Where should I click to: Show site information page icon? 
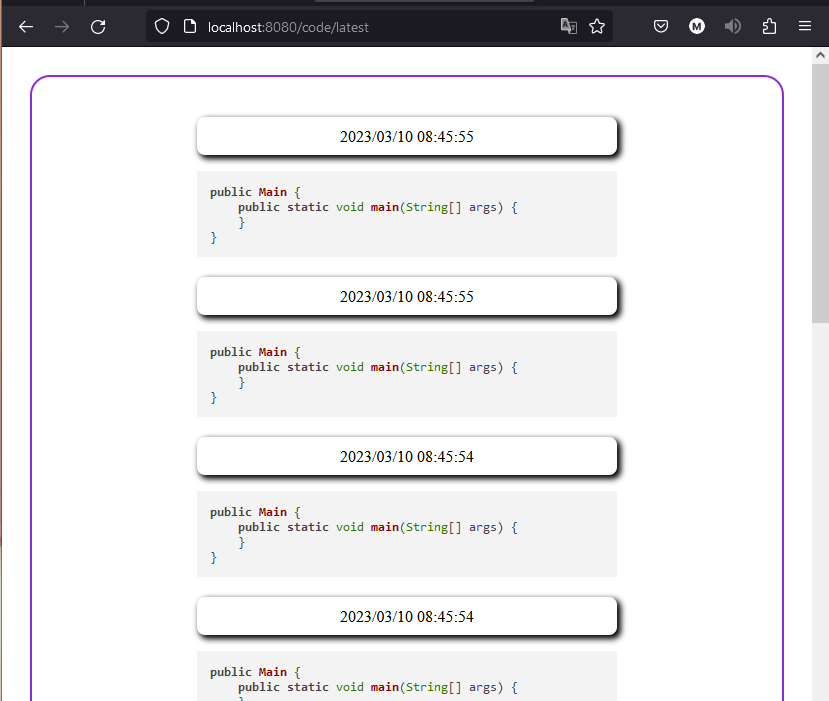[x=189, y=26]
